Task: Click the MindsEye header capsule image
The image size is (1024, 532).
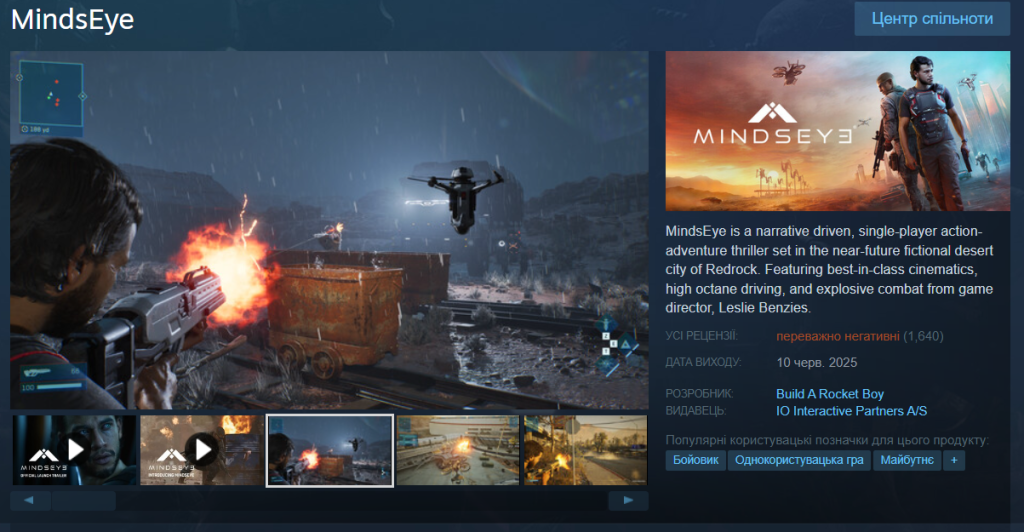Action: [x=838, y=131]
